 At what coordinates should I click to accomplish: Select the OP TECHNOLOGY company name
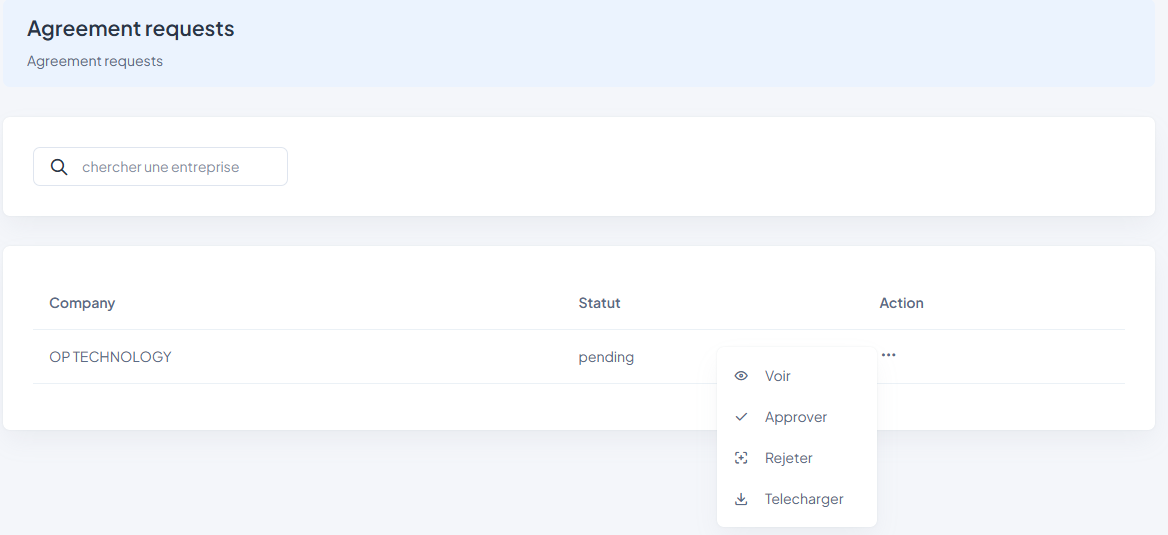110,357
